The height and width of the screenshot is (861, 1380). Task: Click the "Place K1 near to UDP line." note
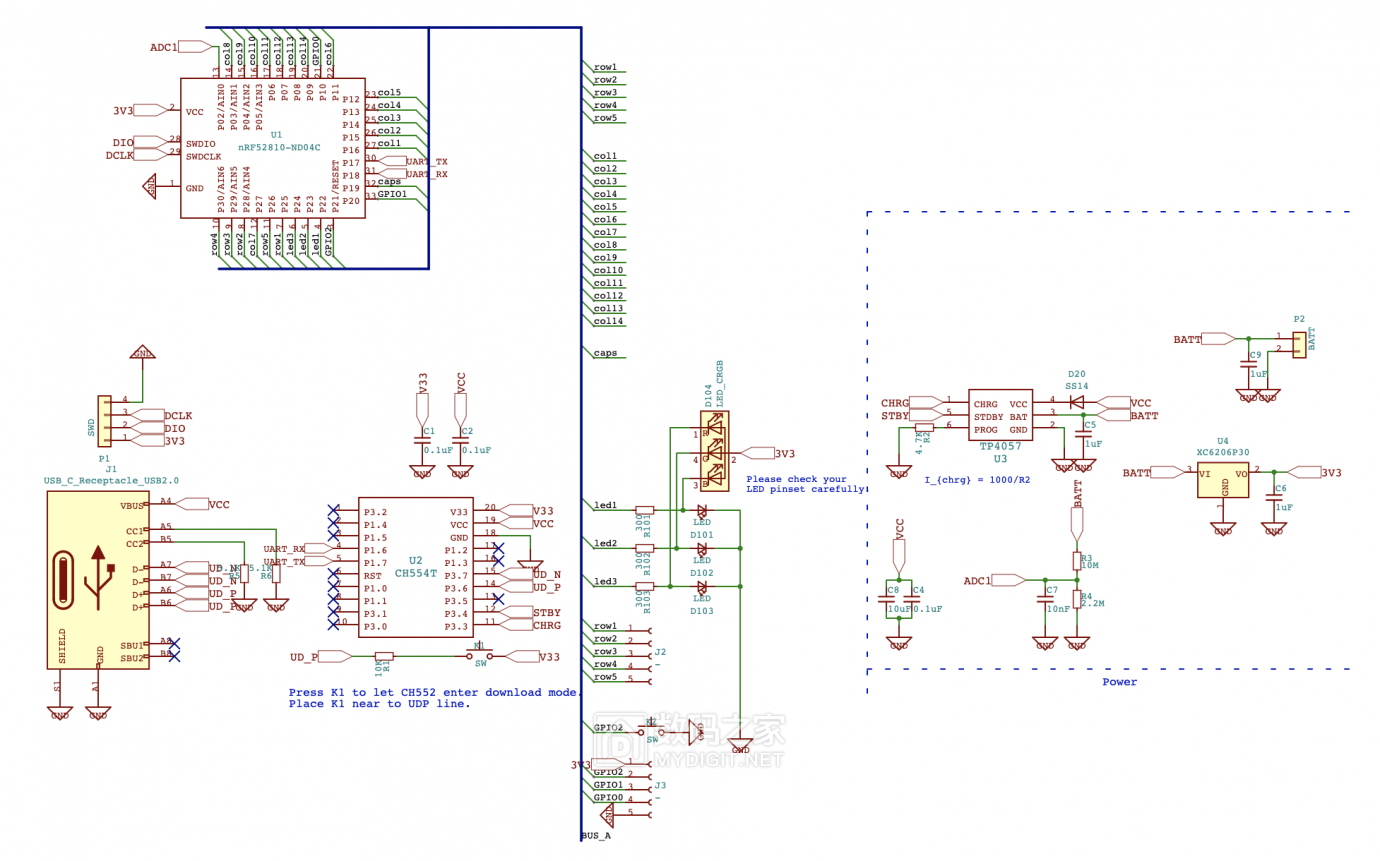pyautogui.click(x=379, y=704)
